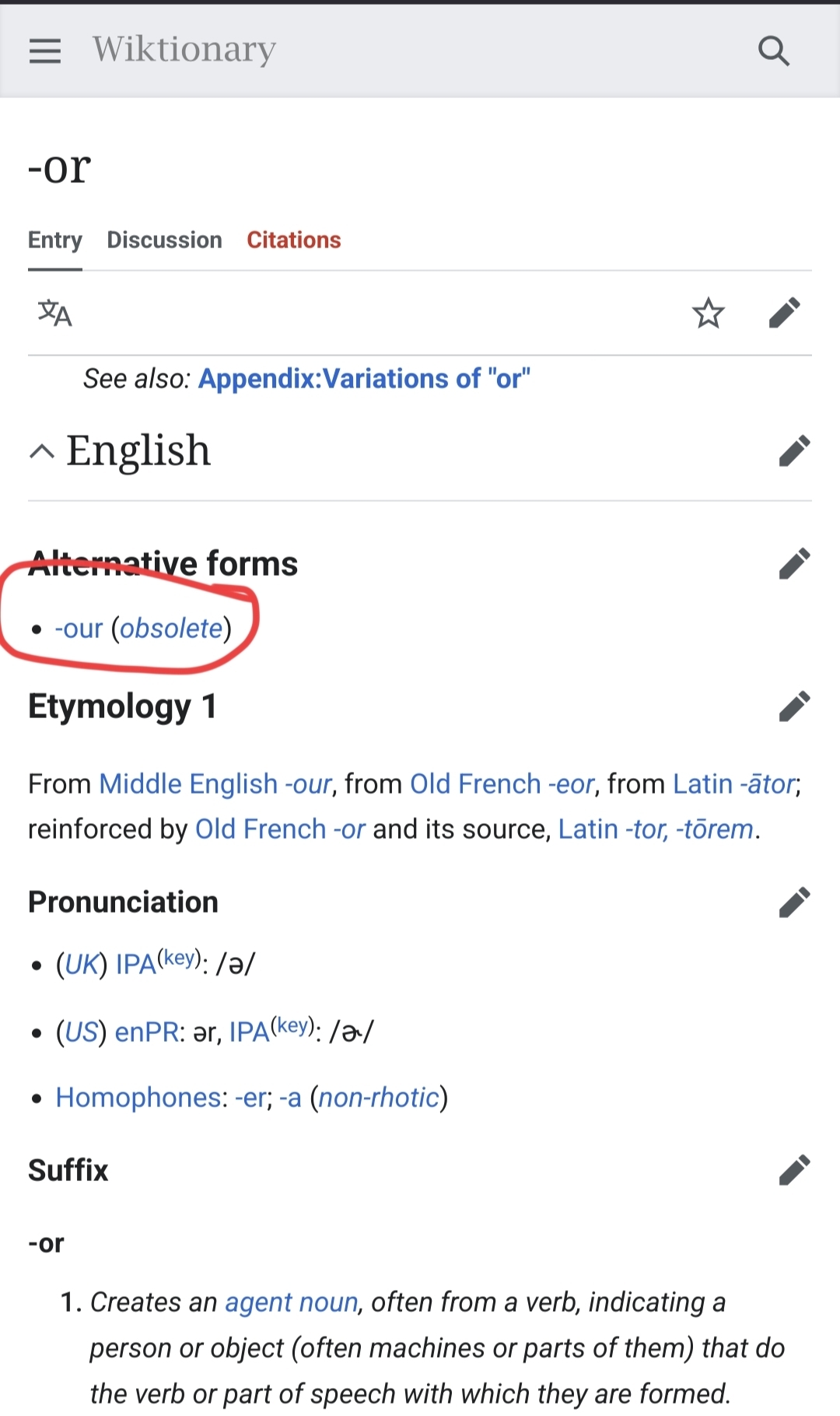The width and height of the screenshot is (840, 1416).
Task: Follow the -our alternative form link
Action: coord(79,628)
